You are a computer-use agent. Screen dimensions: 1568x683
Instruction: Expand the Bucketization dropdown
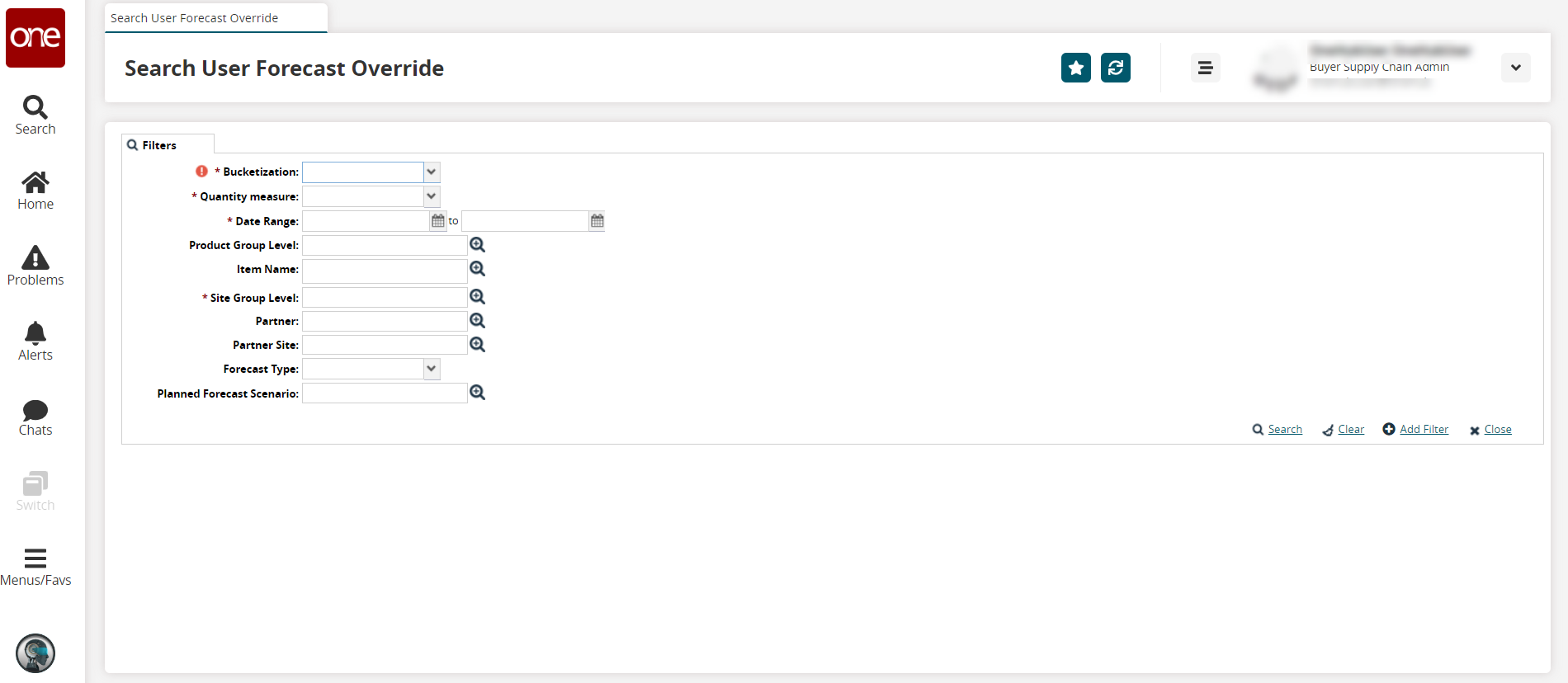[431, 172]
